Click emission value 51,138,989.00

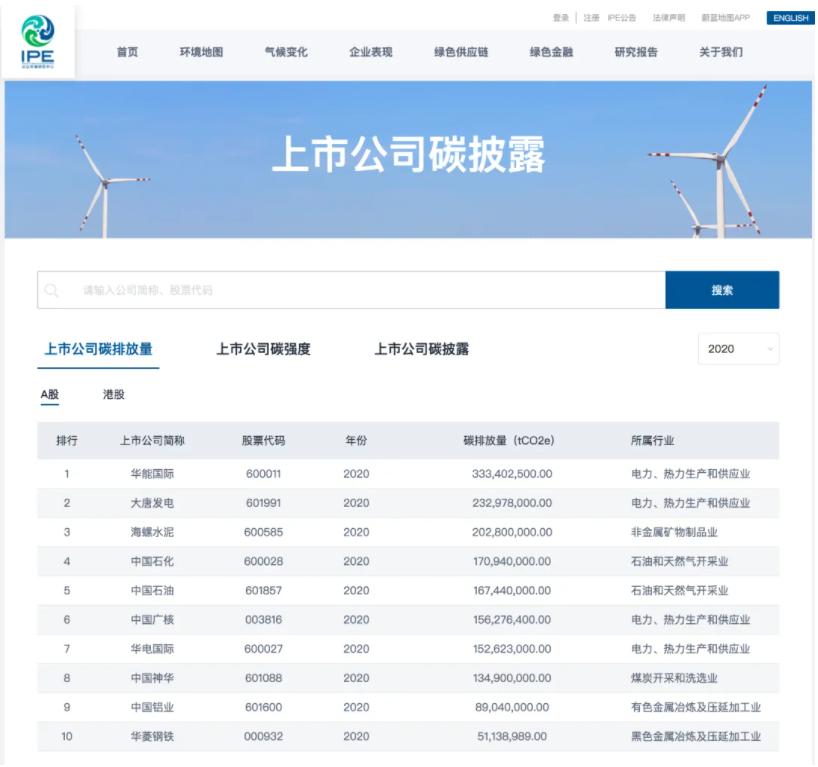(x=512, y=737)
